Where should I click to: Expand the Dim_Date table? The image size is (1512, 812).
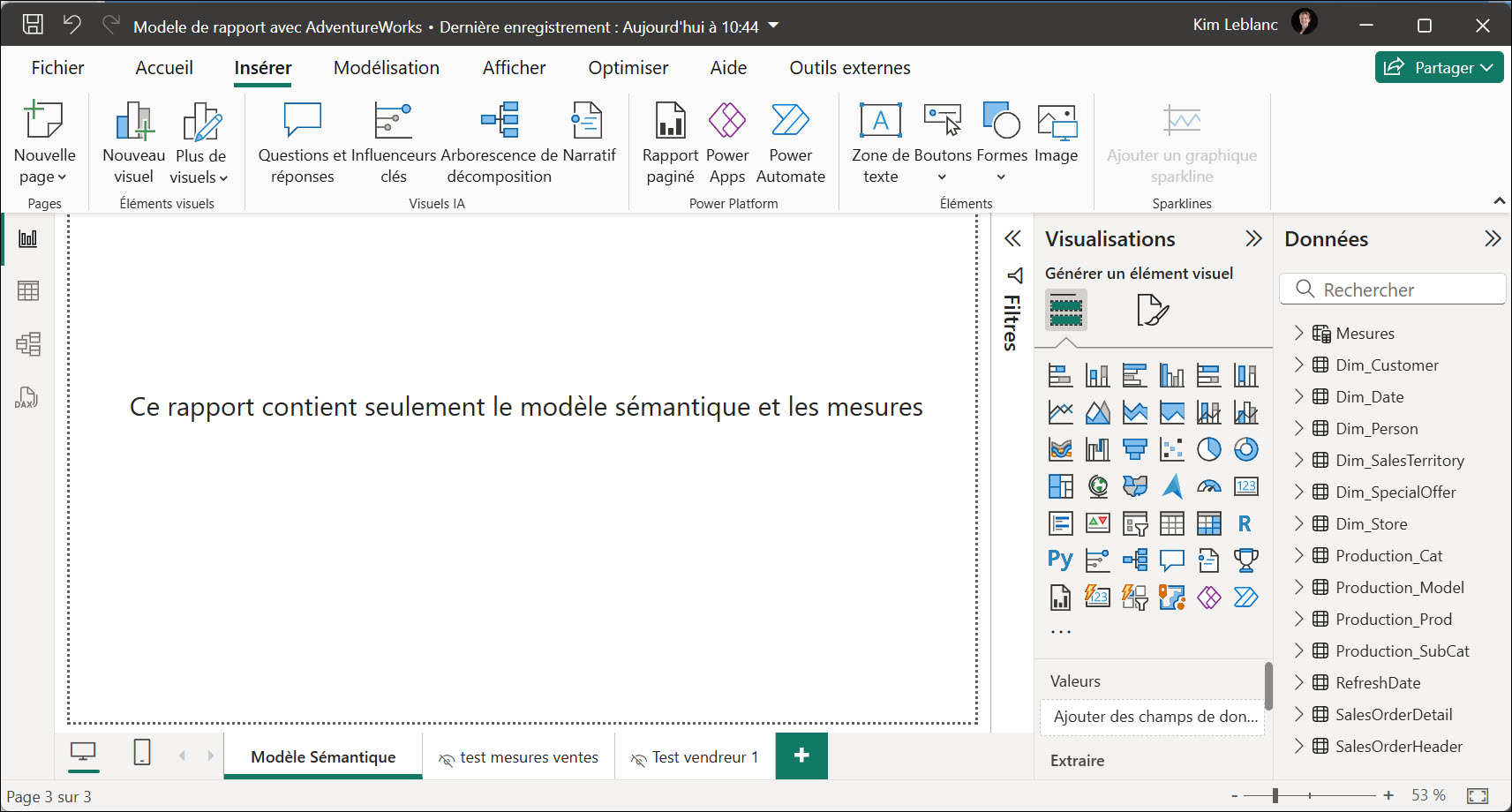(x=1298, y=396)
